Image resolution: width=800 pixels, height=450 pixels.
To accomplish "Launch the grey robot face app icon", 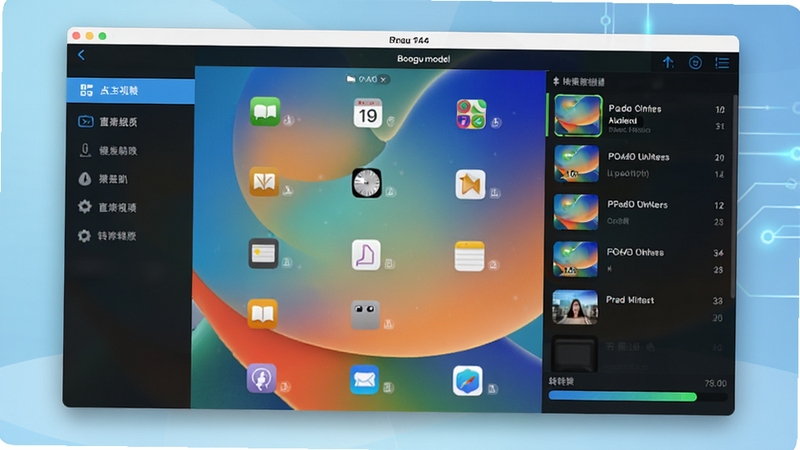I will 365,315.
